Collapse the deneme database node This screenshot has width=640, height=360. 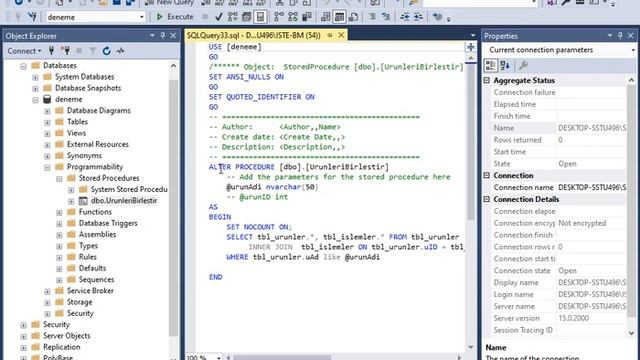tap(36, 100)
